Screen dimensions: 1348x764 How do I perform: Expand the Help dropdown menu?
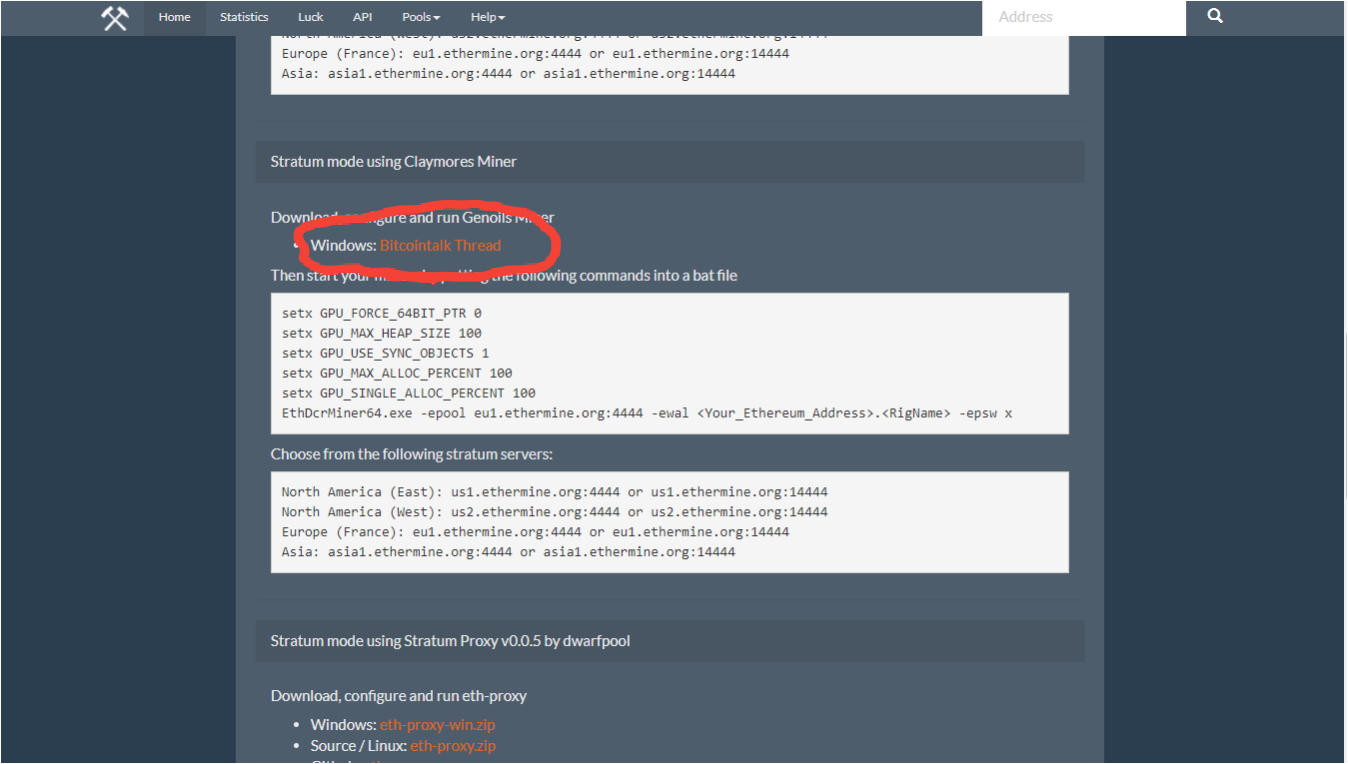point(488,17)
